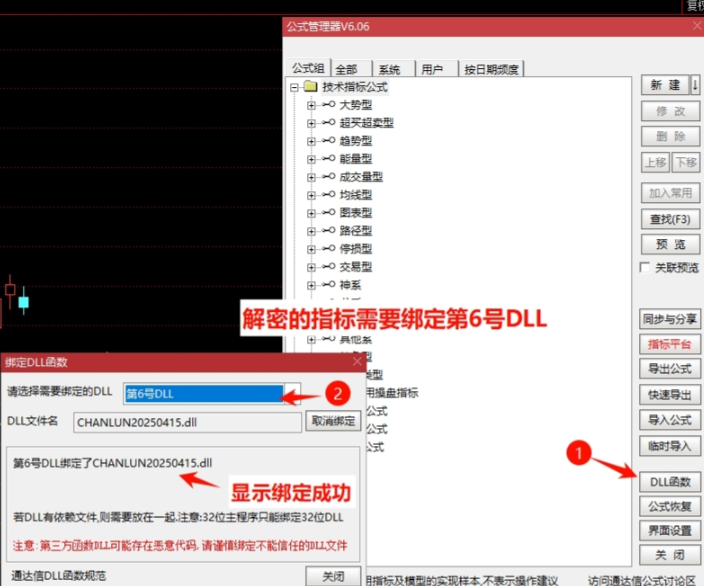Image resolution: width=704 pixels, height=586 pixels.
Task: Click the indicator icon beside 路径型
Action: point(329,230)
